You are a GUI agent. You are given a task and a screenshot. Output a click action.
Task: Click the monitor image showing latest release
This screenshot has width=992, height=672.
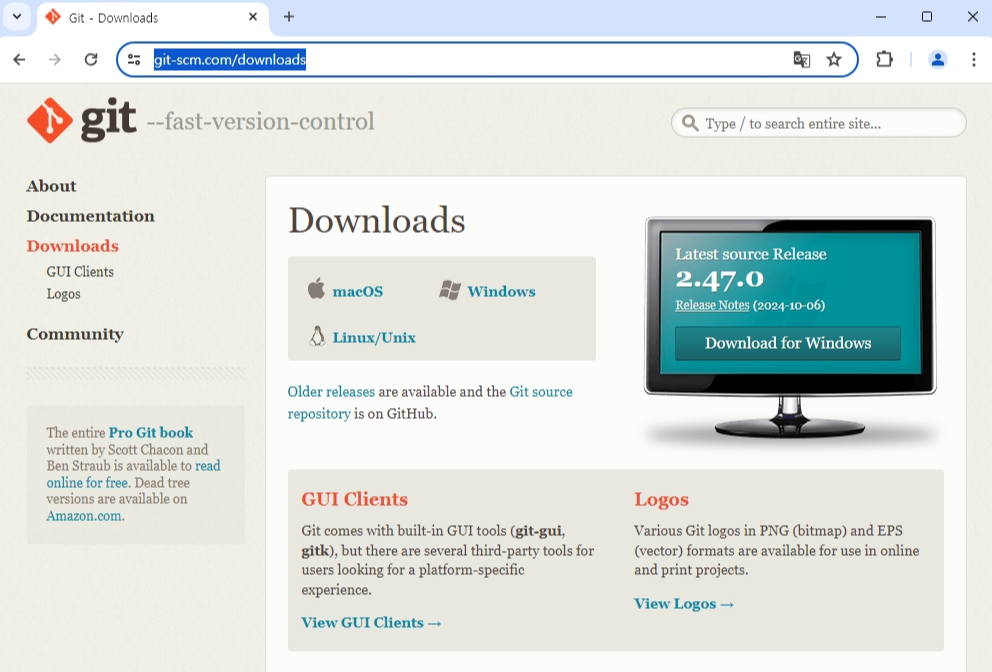click(x=790, y=328)
